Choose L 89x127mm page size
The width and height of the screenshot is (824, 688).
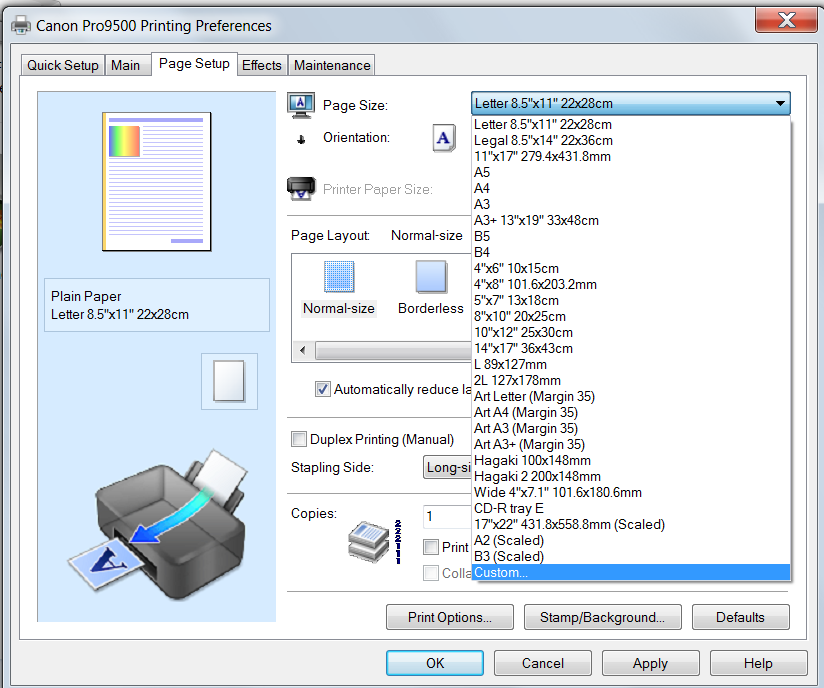pos(631,364)
